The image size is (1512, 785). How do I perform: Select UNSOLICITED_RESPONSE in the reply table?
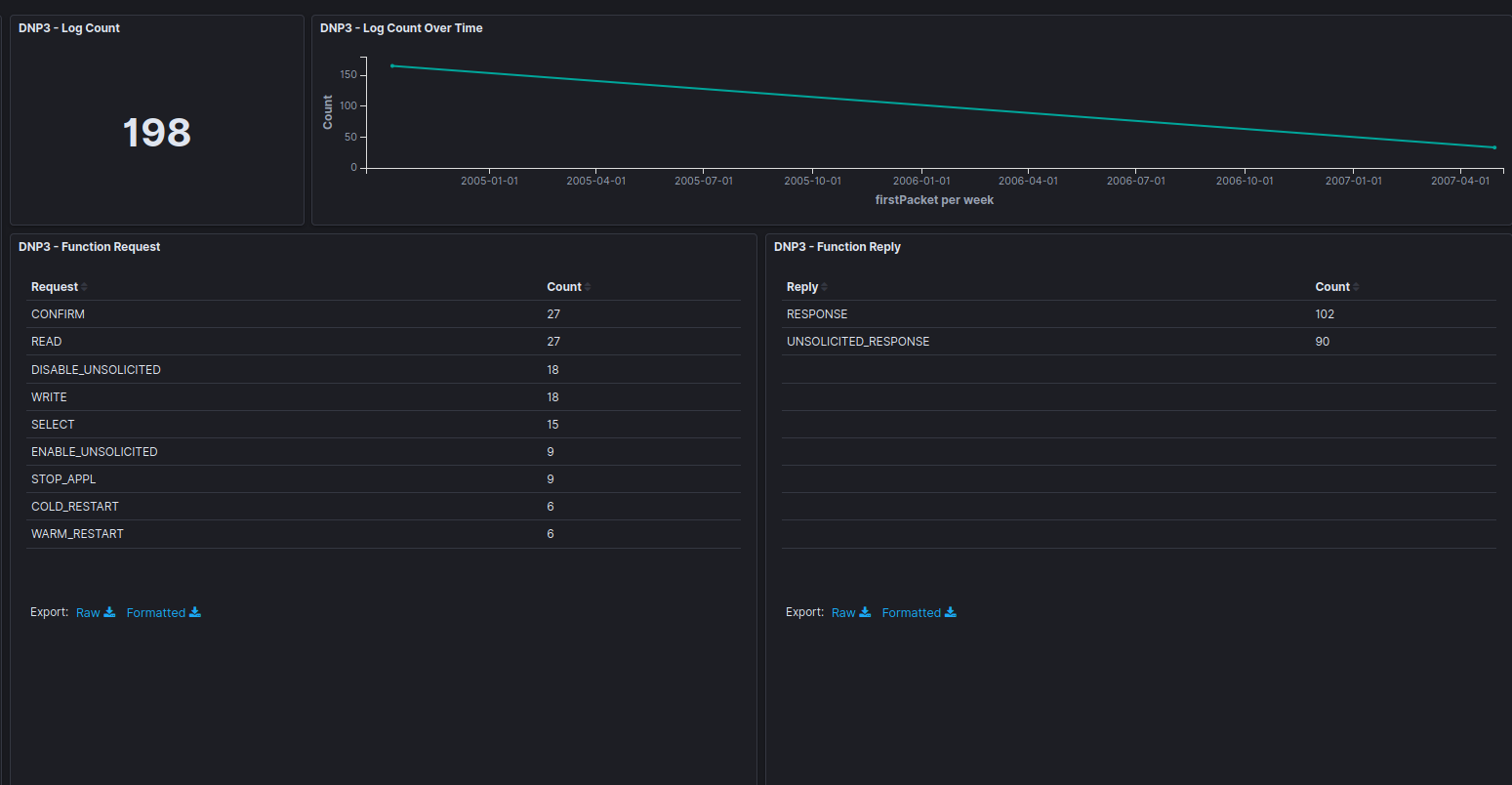858,341
